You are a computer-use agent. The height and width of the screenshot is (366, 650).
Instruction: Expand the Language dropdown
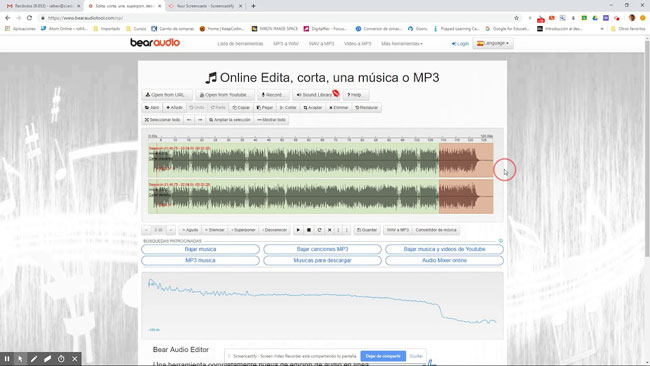492,43
